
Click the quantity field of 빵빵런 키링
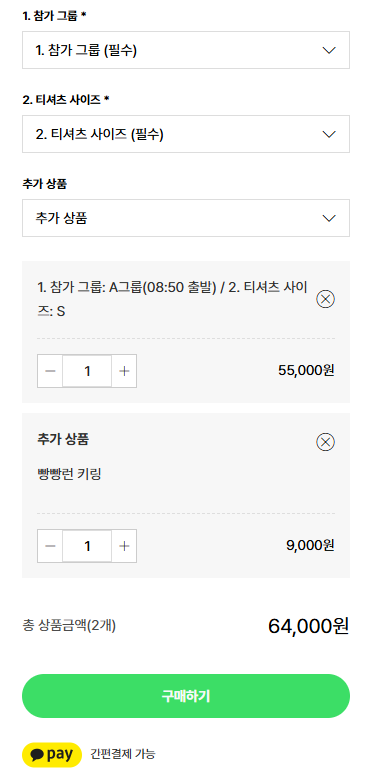[87, 546]
